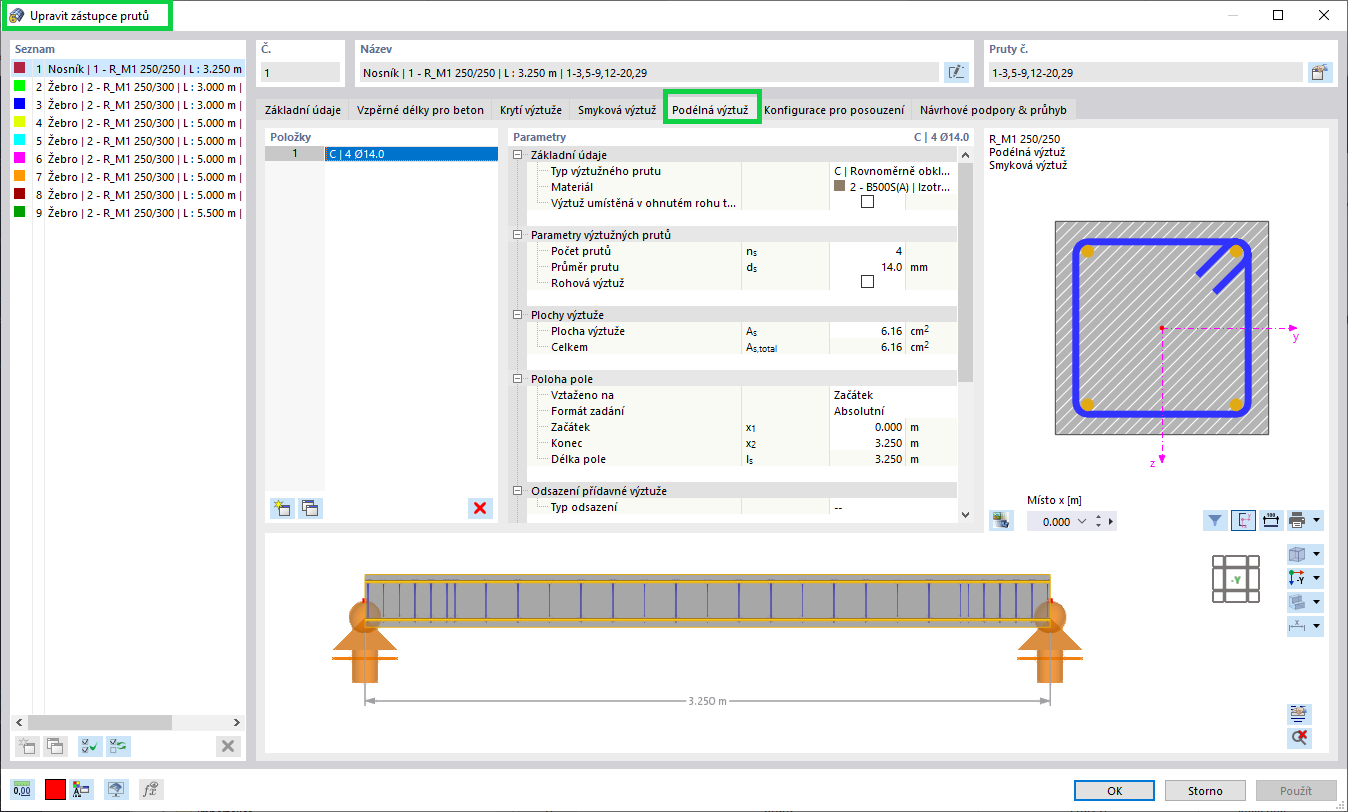This screenshot has height=812, width=1348.
Task: Collapse the 'Odsazení přídavné výztuže' section
Action: point(518,490)
